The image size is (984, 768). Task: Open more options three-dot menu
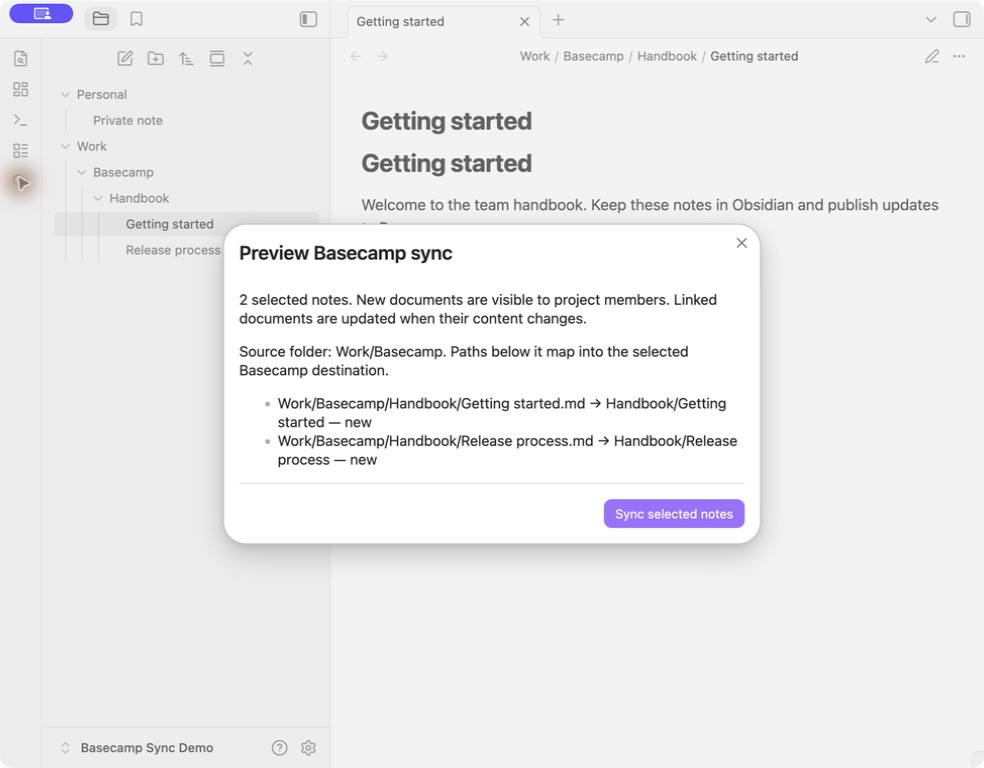click(959, 56)
